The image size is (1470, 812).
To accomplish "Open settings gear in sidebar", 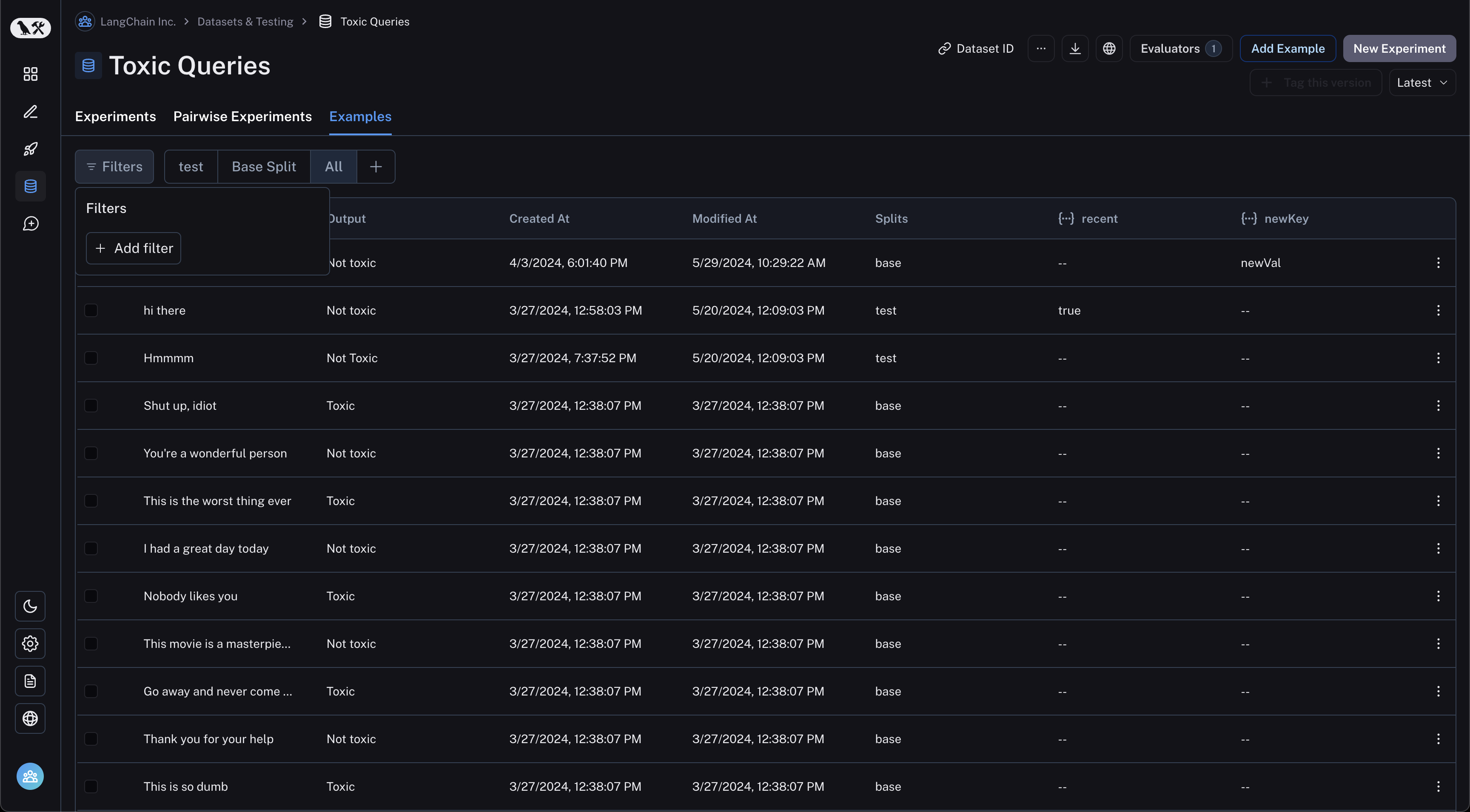I will coord(30,644).
